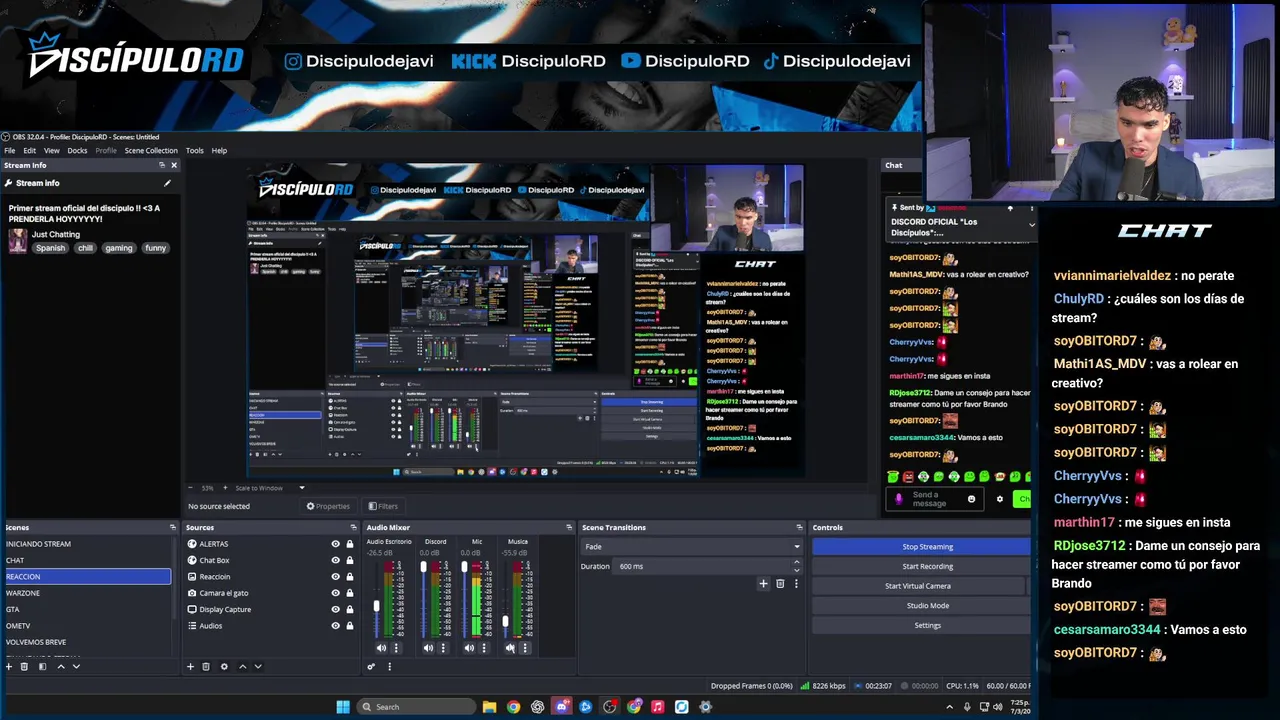Open the music app in the taskbar

[x=657, y=707]
